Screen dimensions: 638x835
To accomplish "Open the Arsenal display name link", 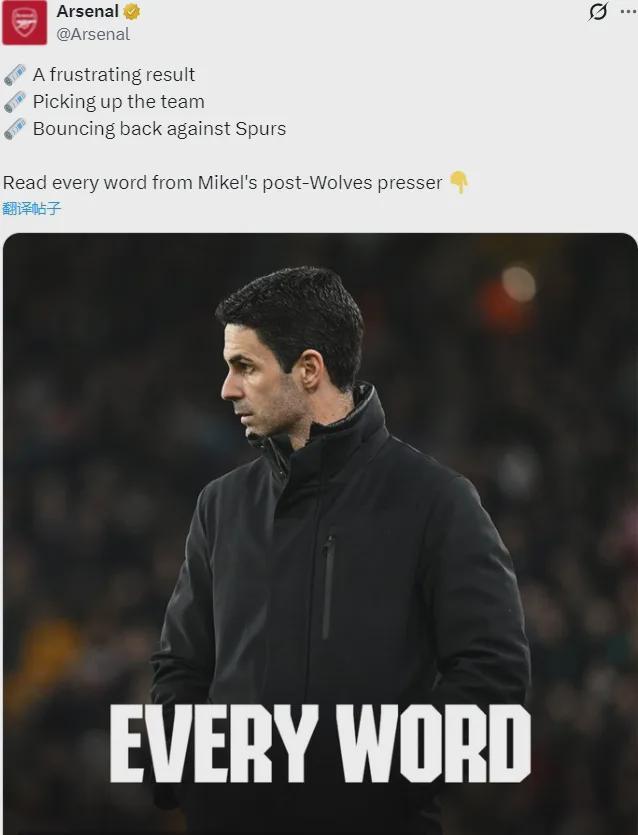I will pos(87,11).
